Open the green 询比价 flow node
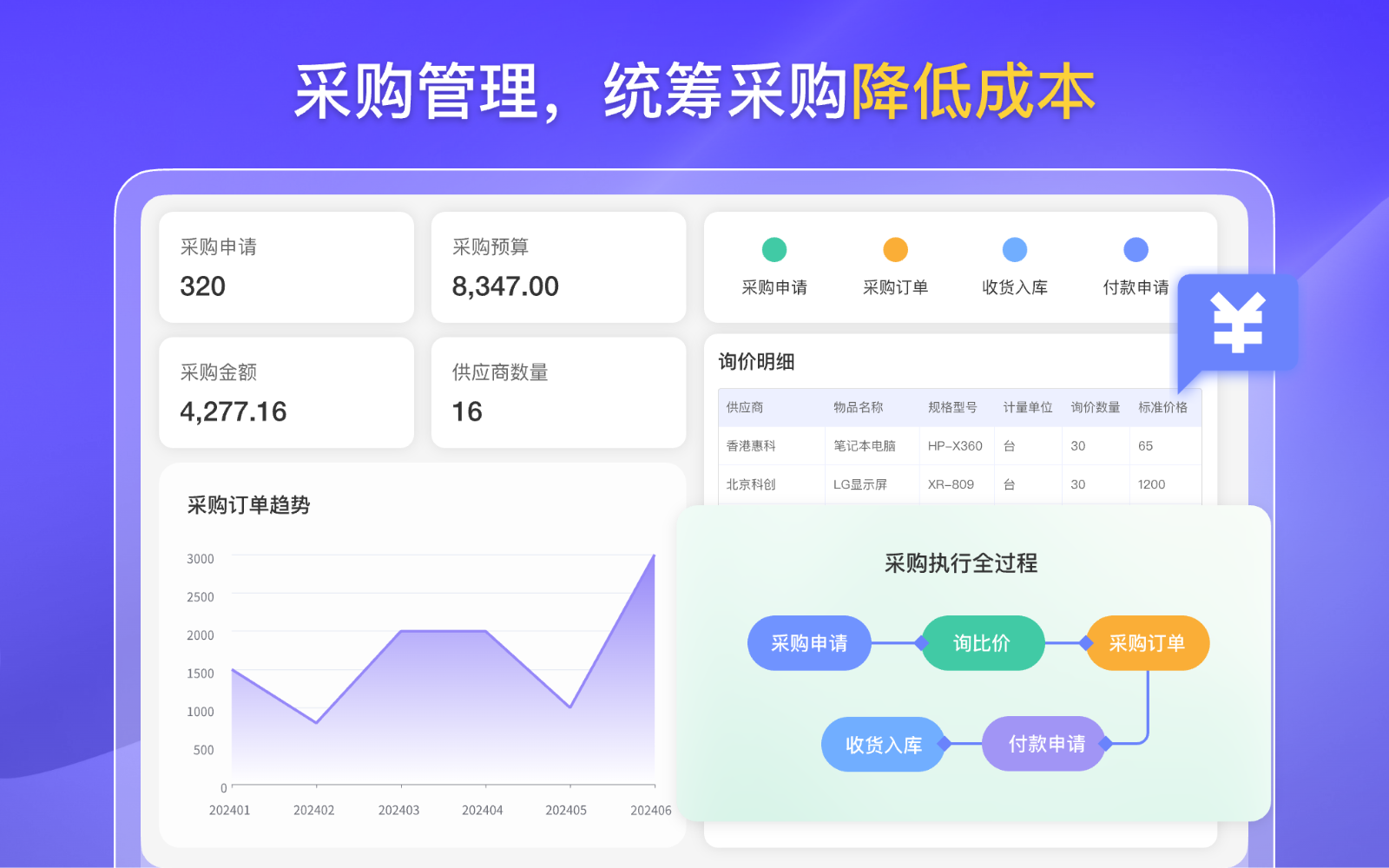1389x868 pixels. (x=982, y=643)
